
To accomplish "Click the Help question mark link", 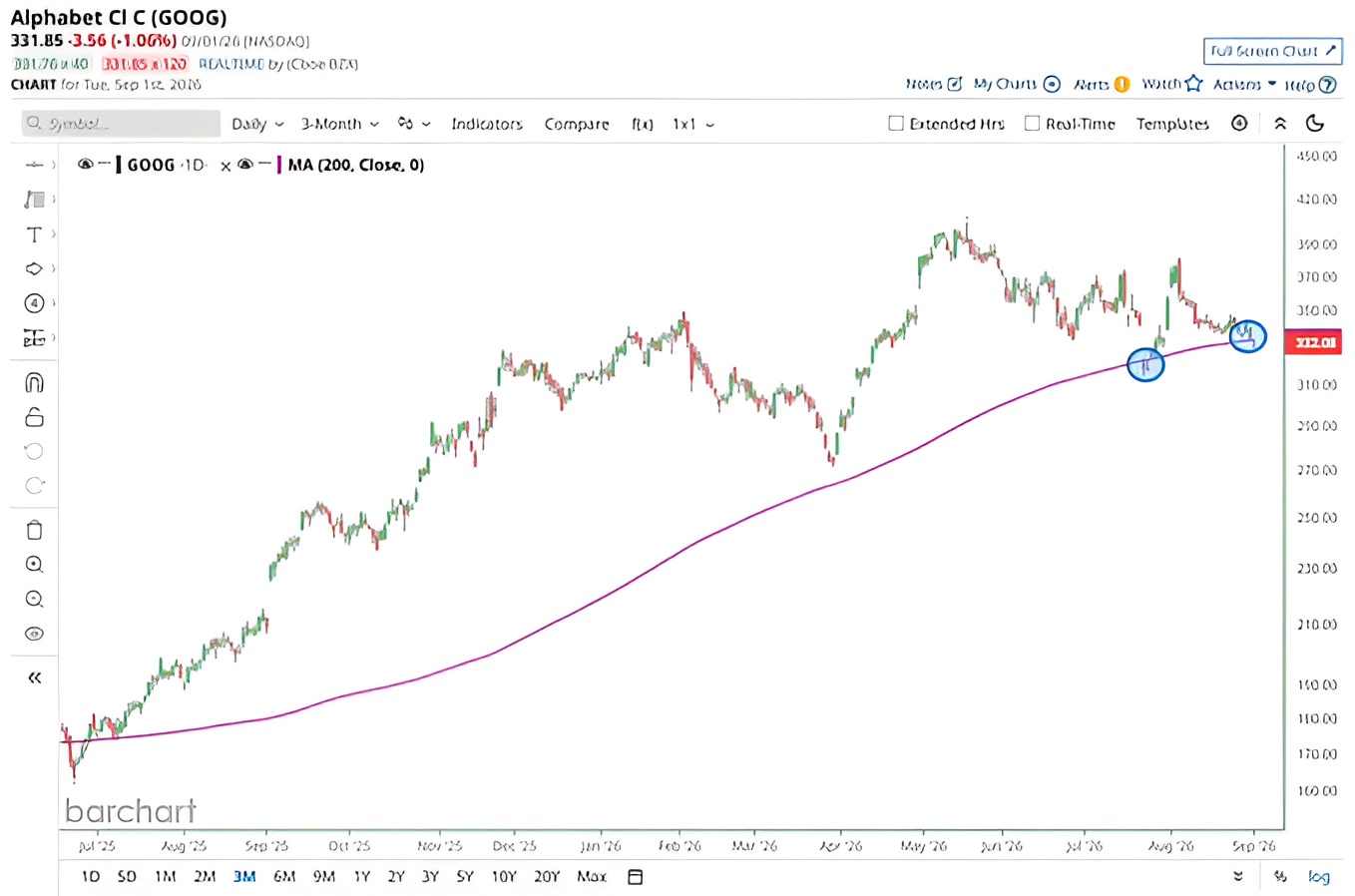I will click(1310, 85).
